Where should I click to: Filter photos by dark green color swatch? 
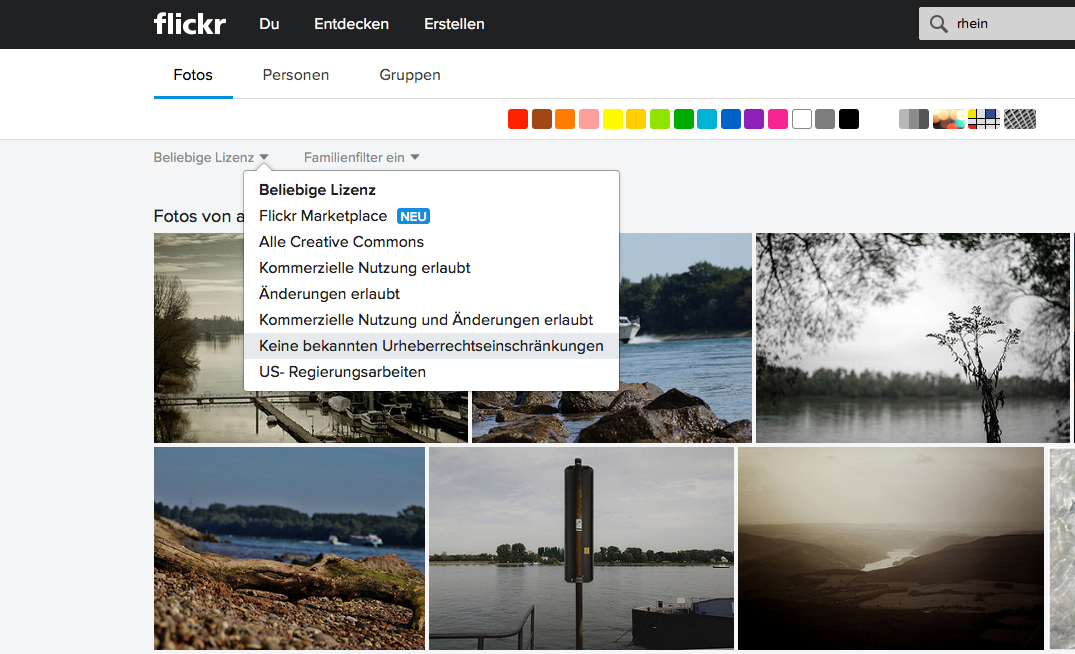click(684, 119)
